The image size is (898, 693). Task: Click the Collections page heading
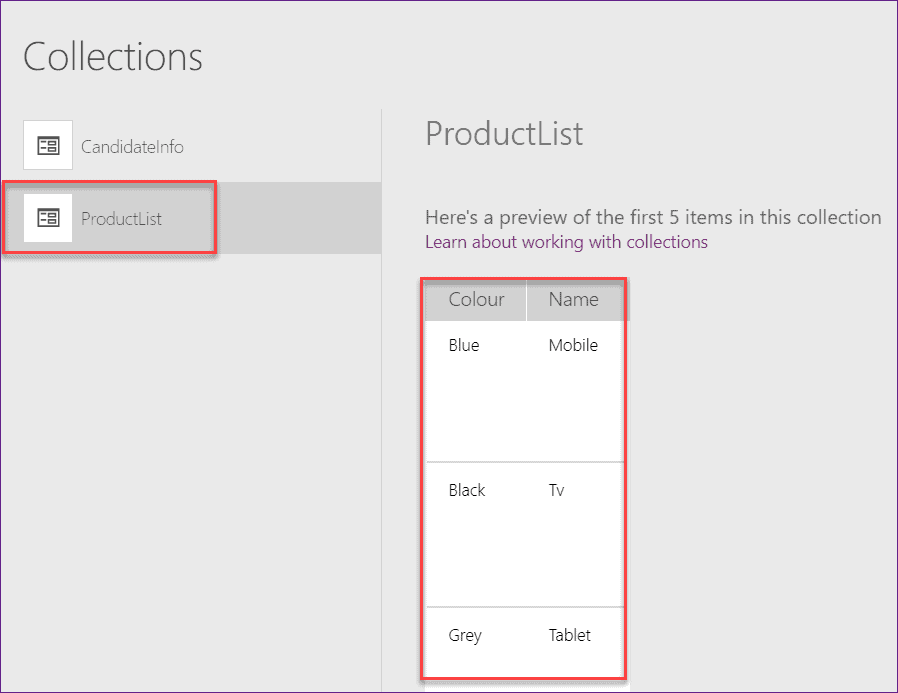112,57
